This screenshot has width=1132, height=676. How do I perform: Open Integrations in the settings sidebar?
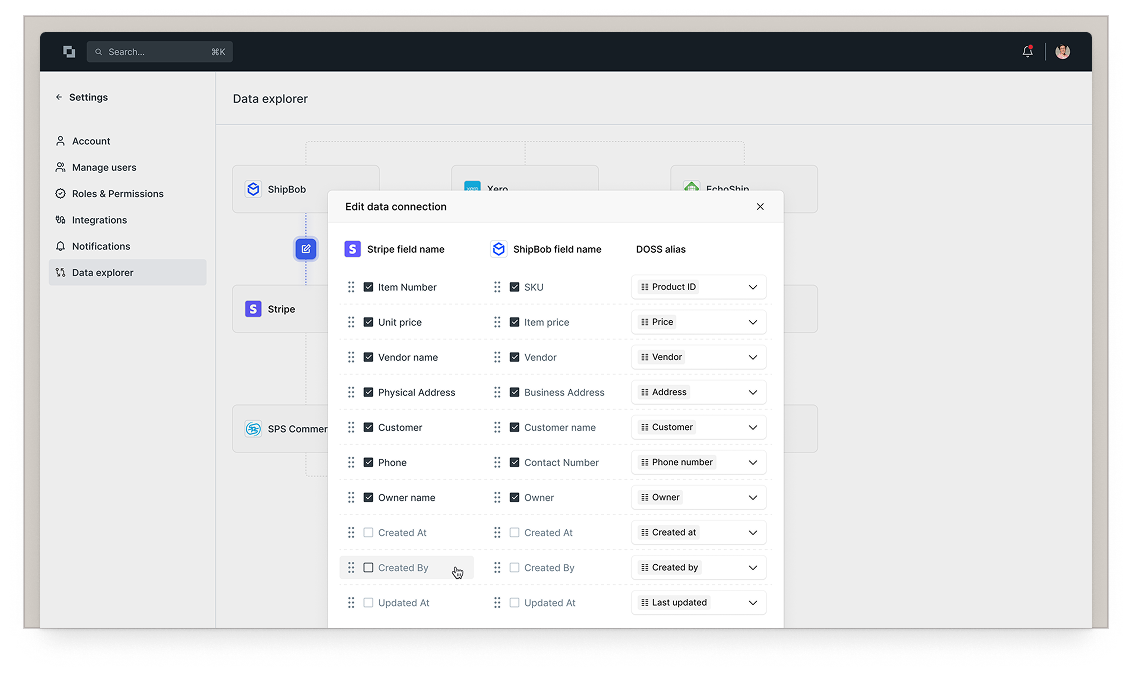[x=99, y=220]
